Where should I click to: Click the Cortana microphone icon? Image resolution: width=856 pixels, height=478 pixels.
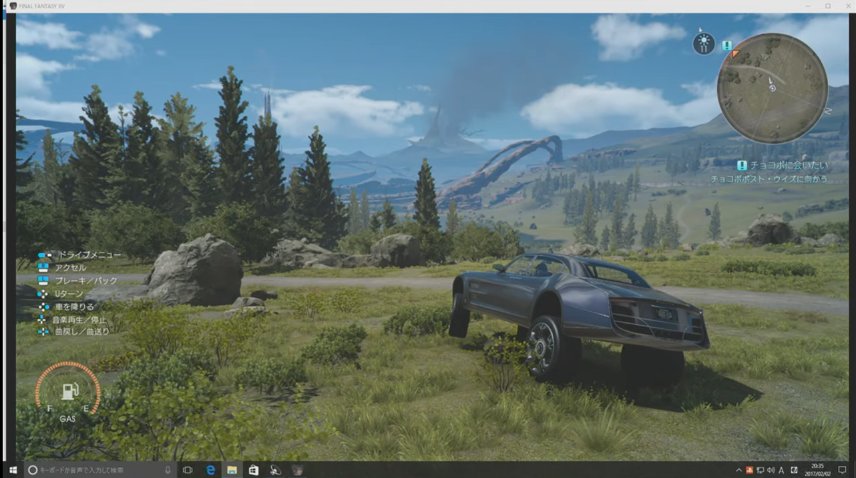point(168,470)
